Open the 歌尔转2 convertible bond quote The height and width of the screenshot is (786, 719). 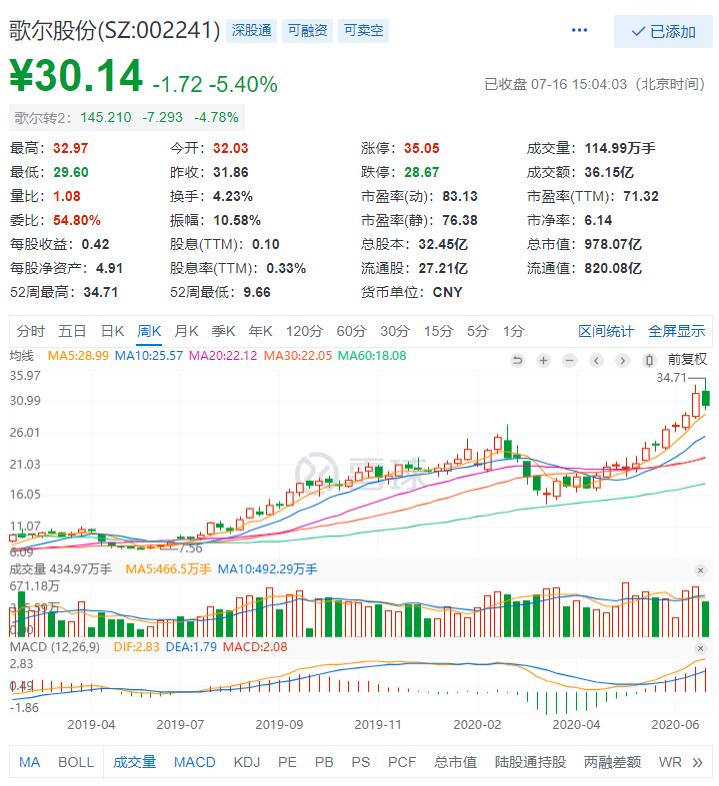click(126, 117)
